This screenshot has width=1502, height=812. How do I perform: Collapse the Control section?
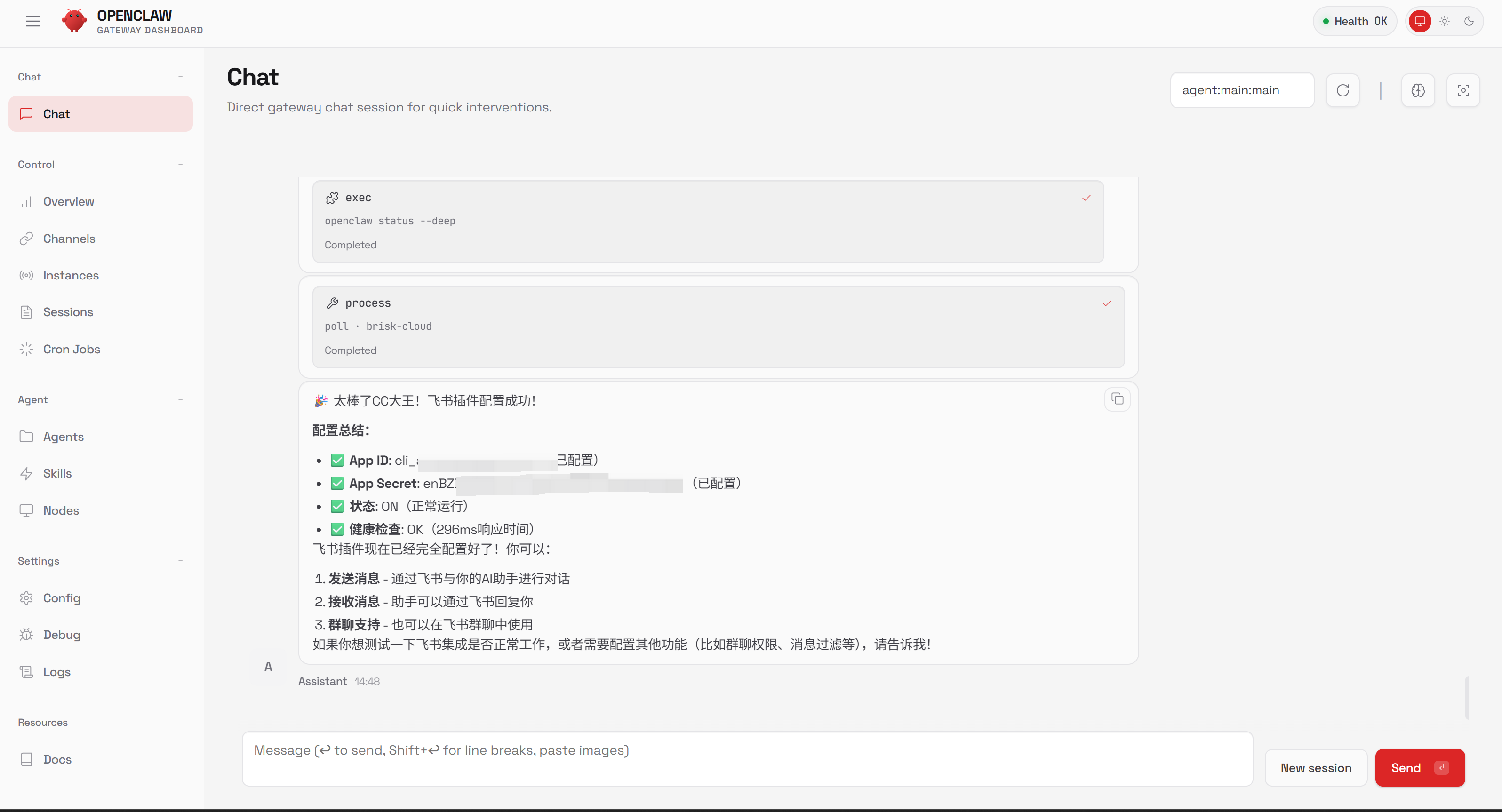pos(180,164)
